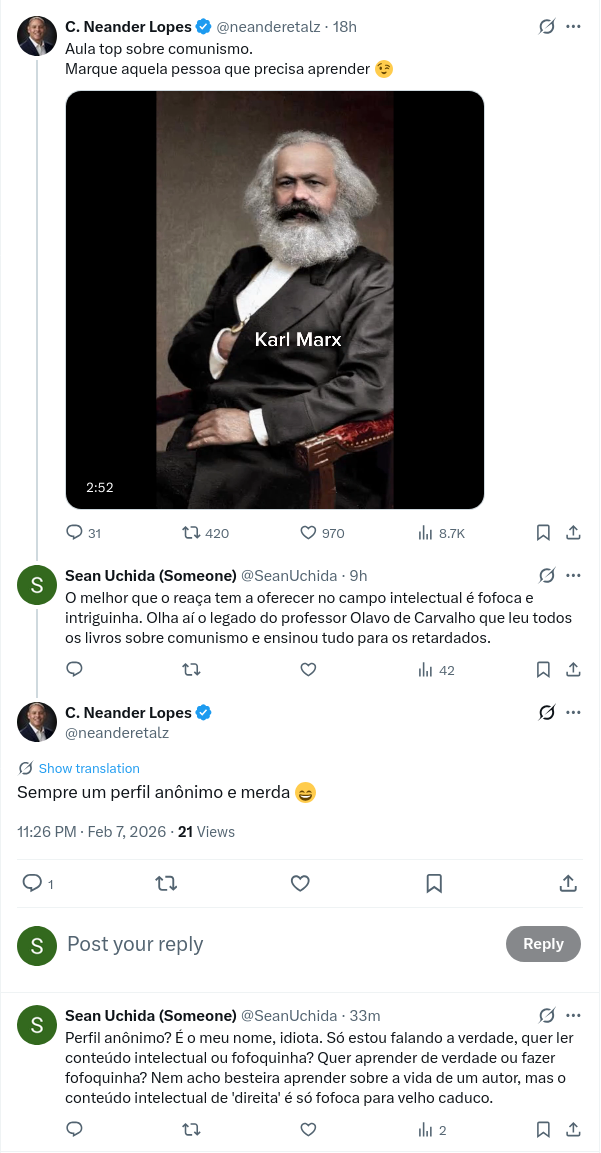Viewport: 601px width, 1153px height.
Task: View analytics for the 8.7K views tweet
Action: point(424,533)
